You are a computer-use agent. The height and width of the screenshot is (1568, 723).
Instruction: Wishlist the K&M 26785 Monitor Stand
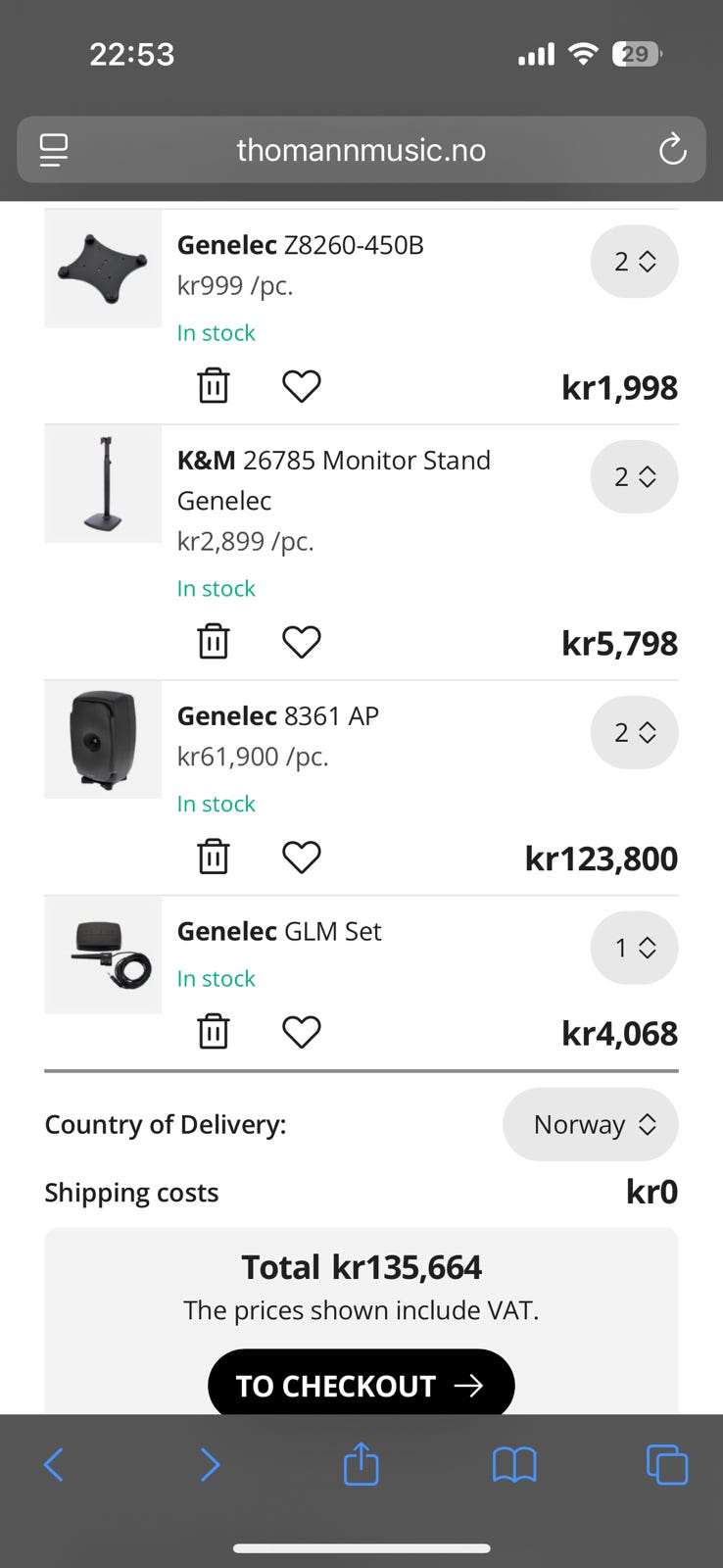point(301,642)
